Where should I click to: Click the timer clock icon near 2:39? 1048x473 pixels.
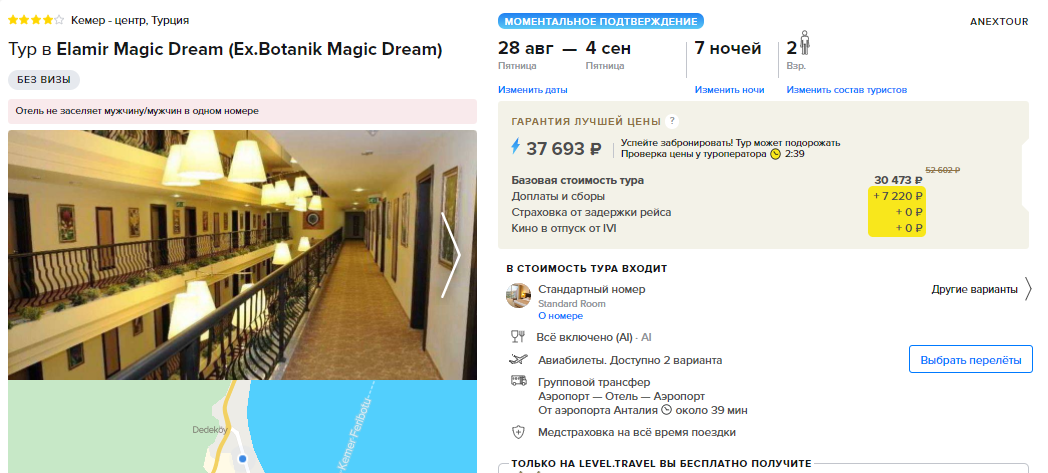tap(775, 154)
